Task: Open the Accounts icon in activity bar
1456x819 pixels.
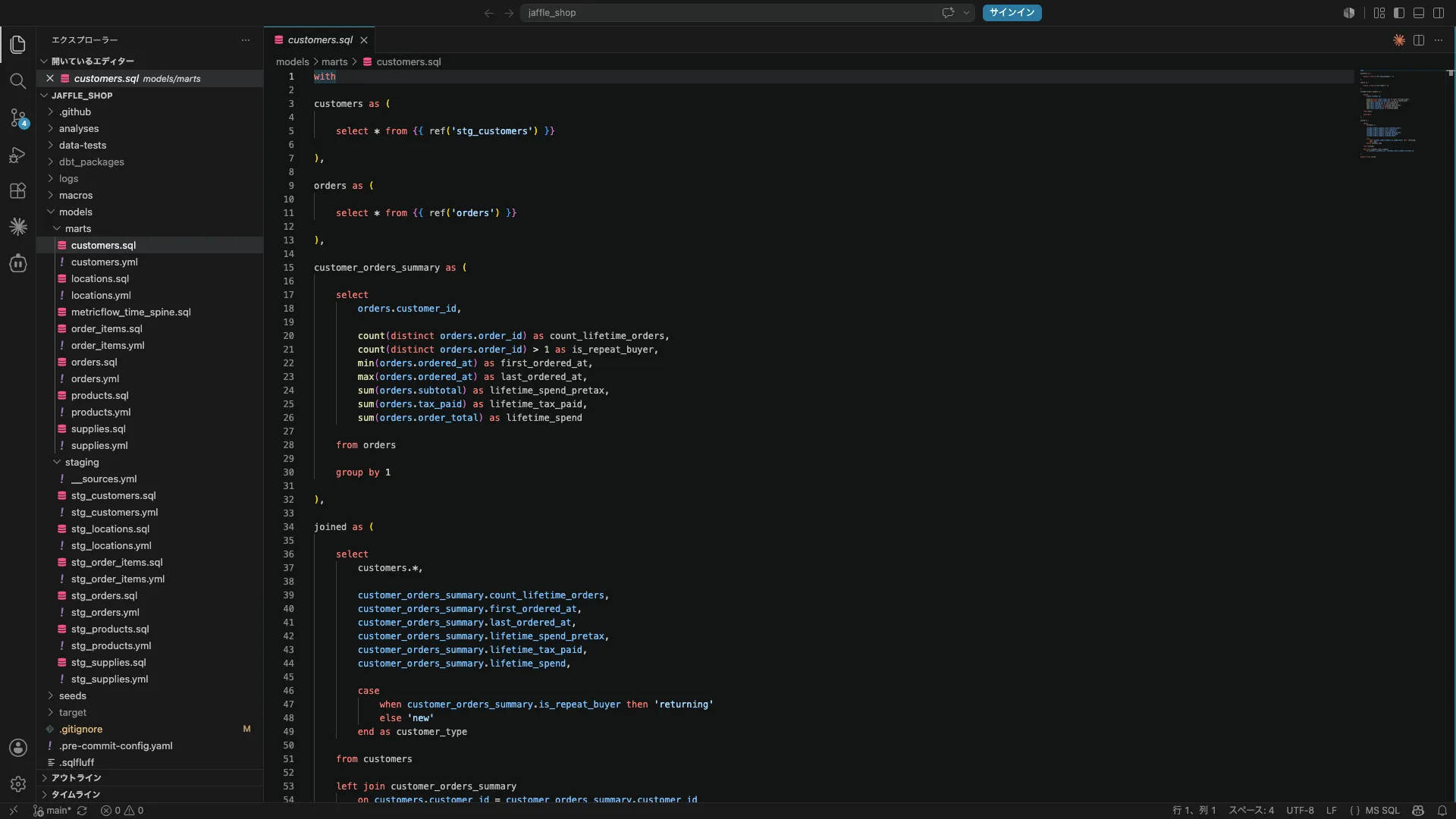Action: click(18, 748)
